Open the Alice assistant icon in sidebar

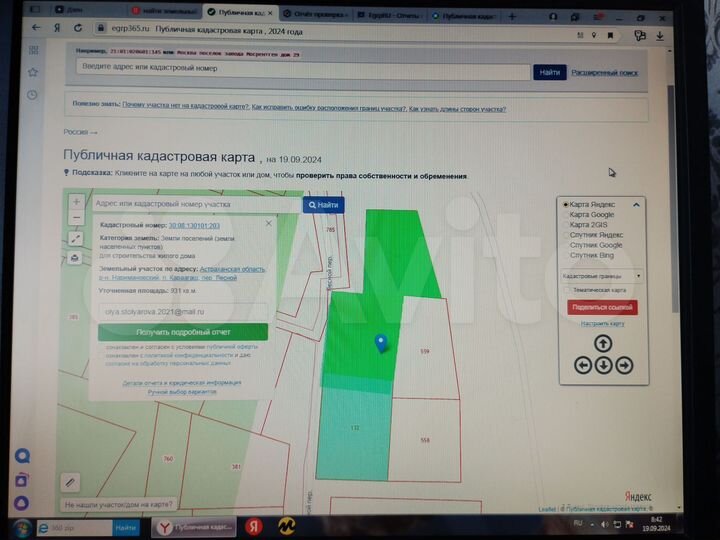[x=22, y=503]
